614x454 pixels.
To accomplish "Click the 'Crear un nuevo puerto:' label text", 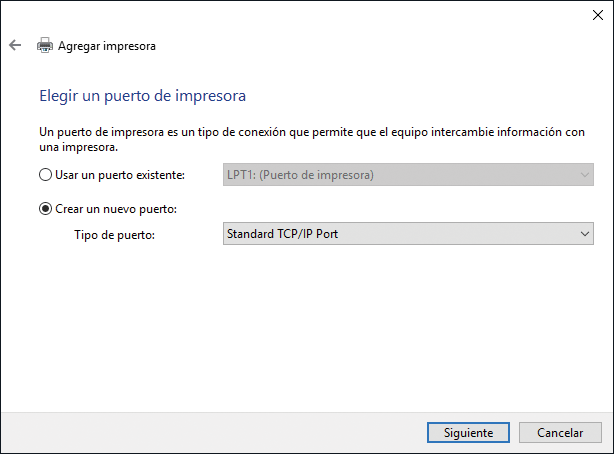I will [x=114, y=208].
